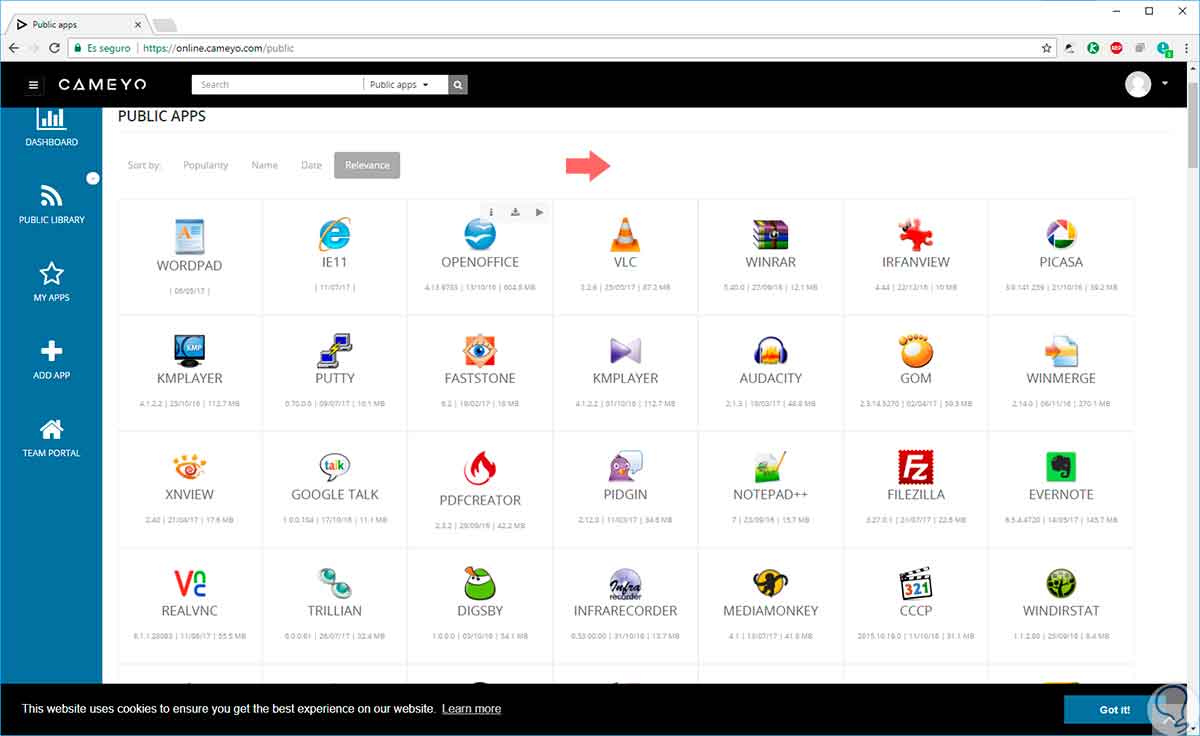The height and width of the screenshot is (736, 1200).
Task: Select the Picasa app icon
Action: pyautogui.click(x=1060, y=235)
